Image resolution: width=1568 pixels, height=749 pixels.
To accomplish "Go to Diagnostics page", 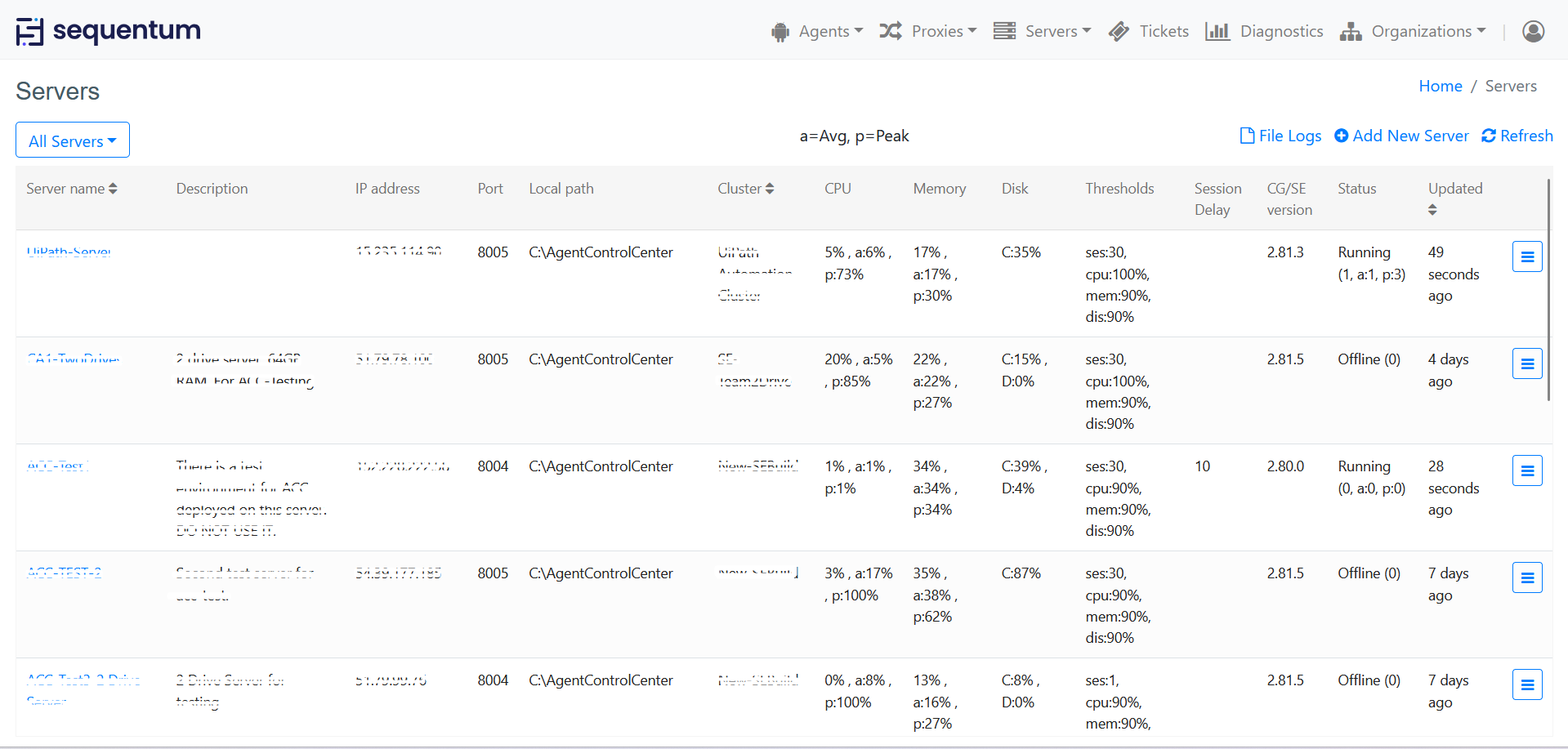I will point(1264,31).
